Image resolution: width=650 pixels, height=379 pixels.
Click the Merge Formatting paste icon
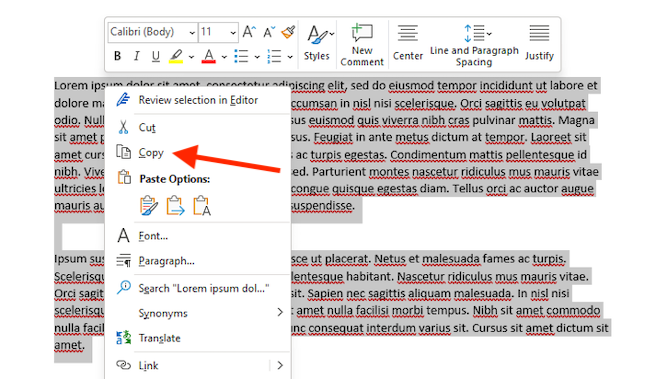175,206
